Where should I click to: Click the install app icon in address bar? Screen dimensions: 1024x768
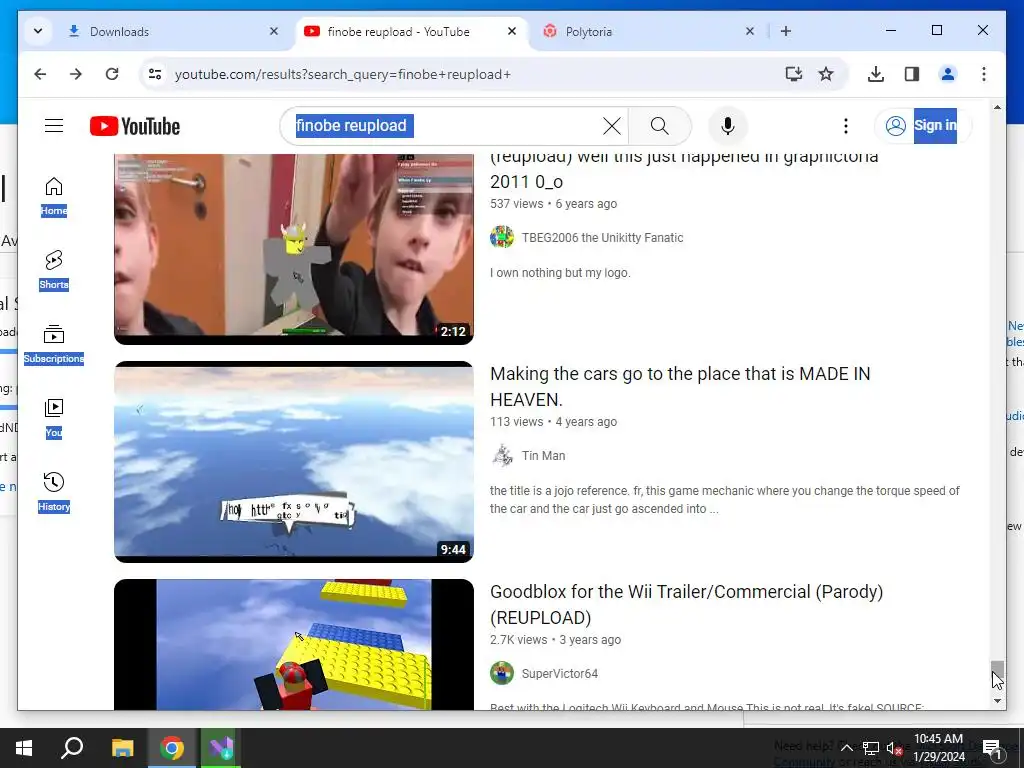[x=793, y=74]
